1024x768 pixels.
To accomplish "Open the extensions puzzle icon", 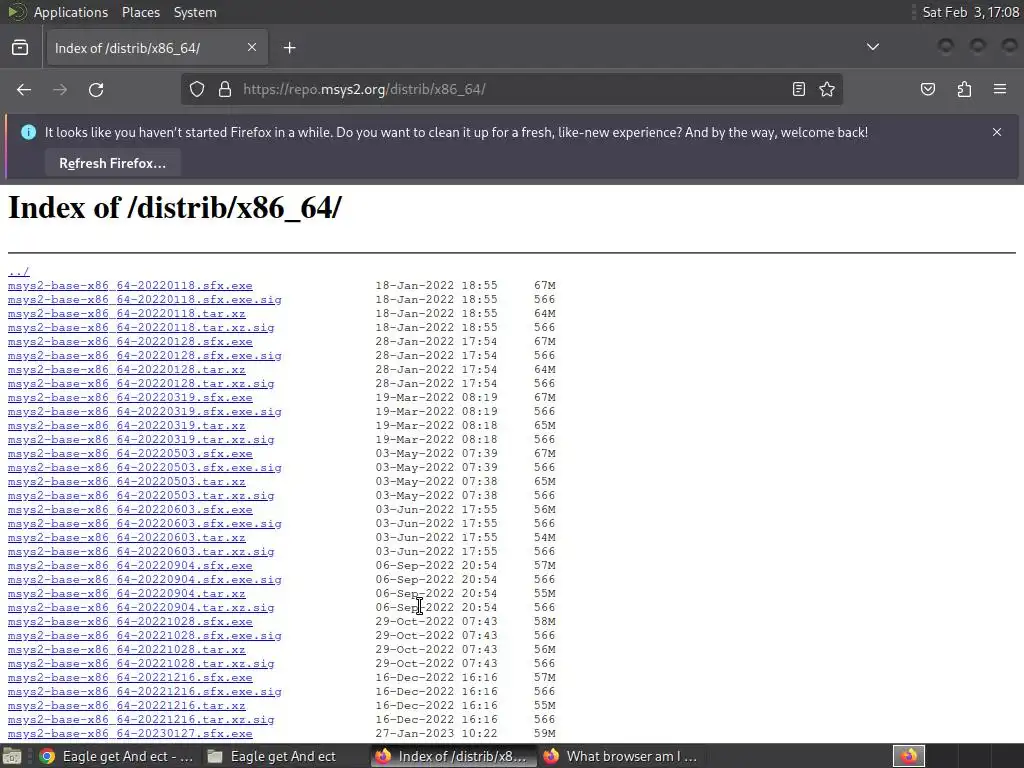I will tap(964, 89).
